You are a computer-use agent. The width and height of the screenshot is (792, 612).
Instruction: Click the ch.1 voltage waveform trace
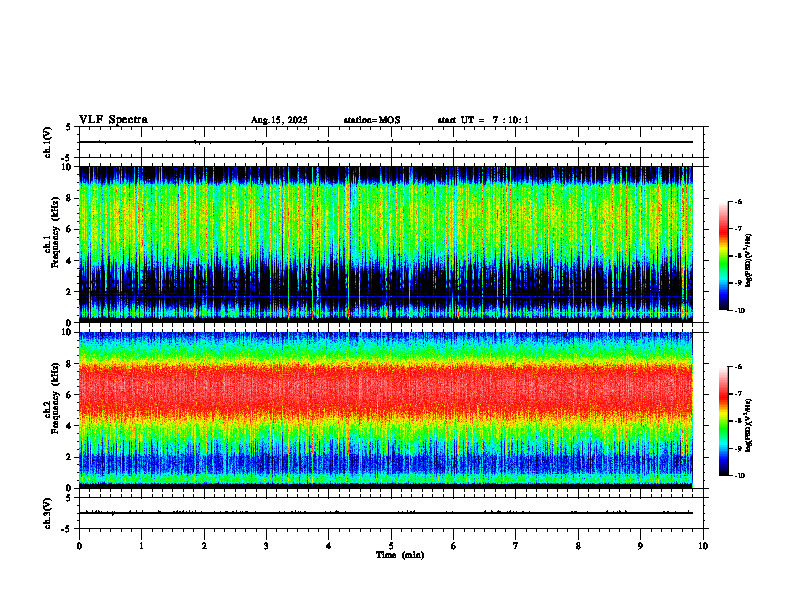tap(385, 142)
